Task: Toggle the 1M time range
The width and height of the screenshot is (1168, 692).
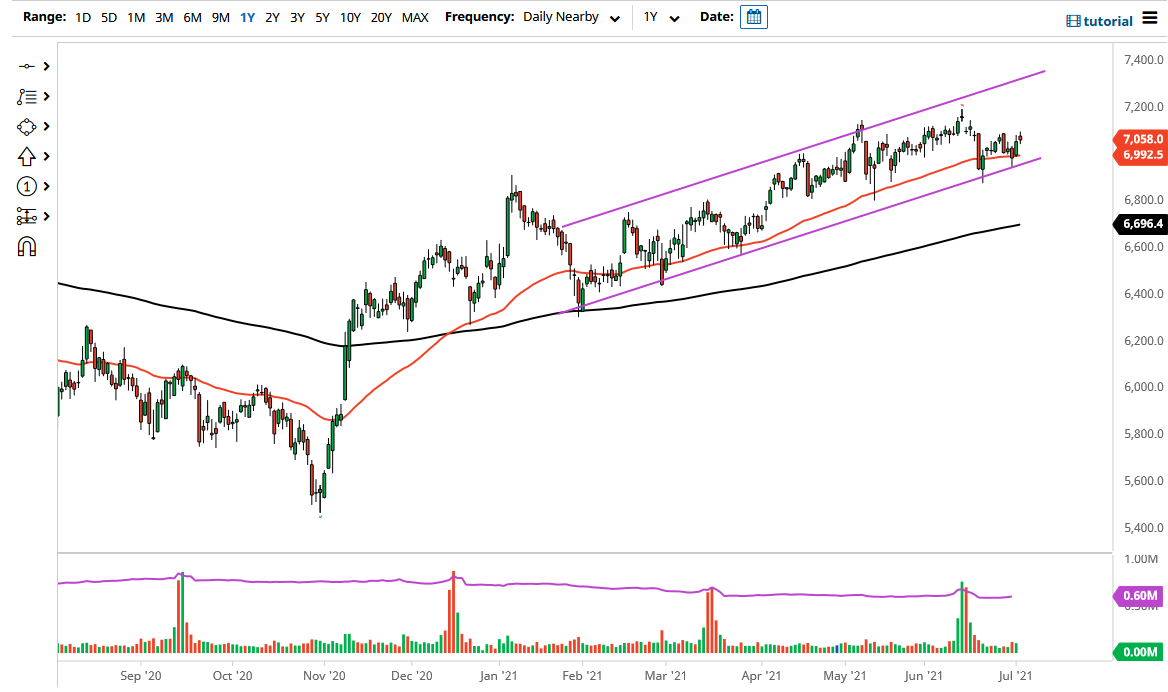Action: click(135, 17)
